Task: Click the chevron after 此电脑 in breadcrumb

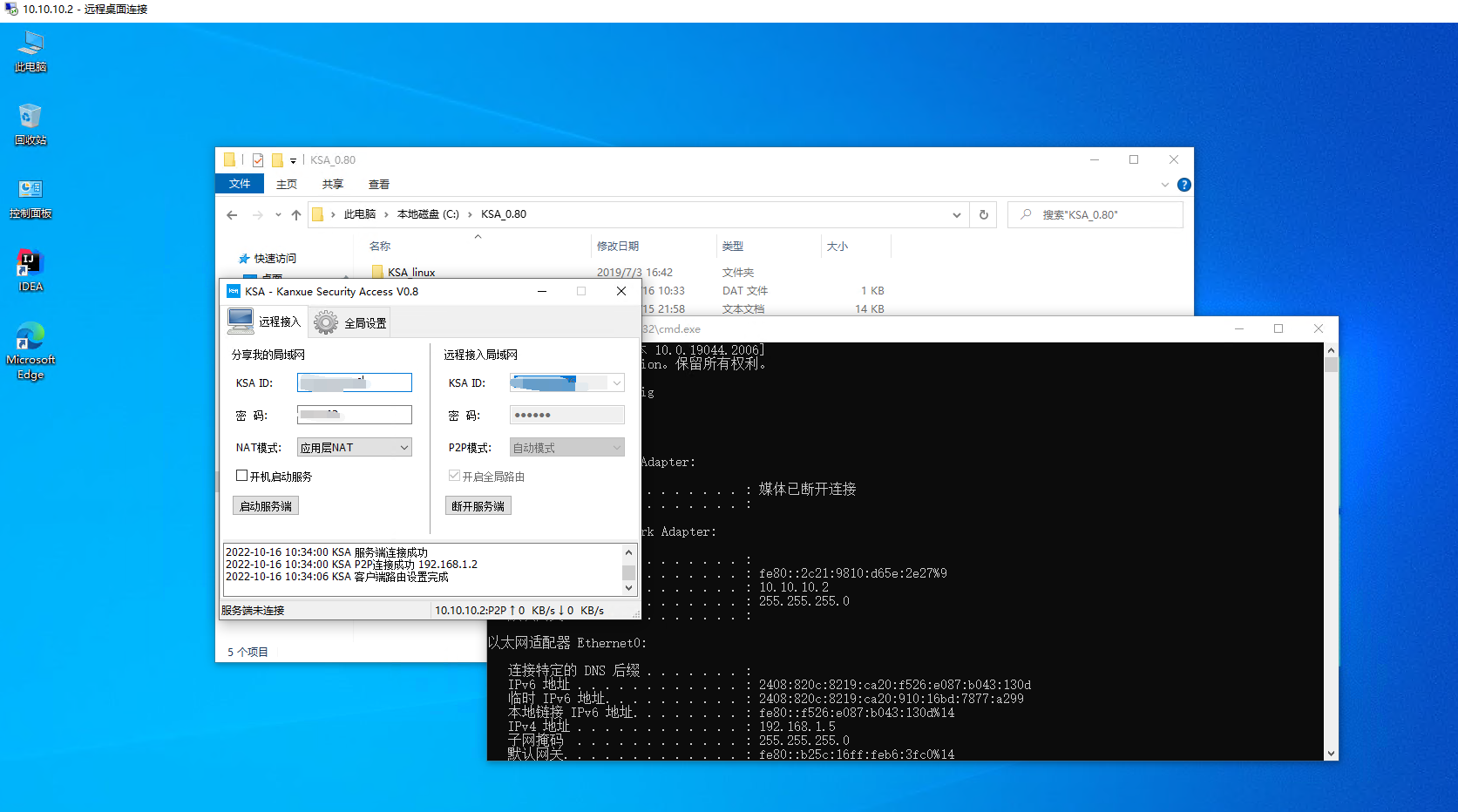Action: tap(386, 214)
